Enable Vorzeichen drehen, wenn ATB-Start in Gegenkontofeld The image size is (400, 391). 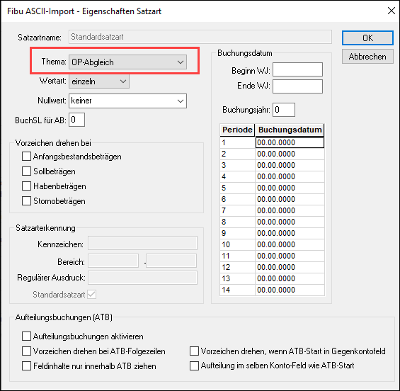194,351
